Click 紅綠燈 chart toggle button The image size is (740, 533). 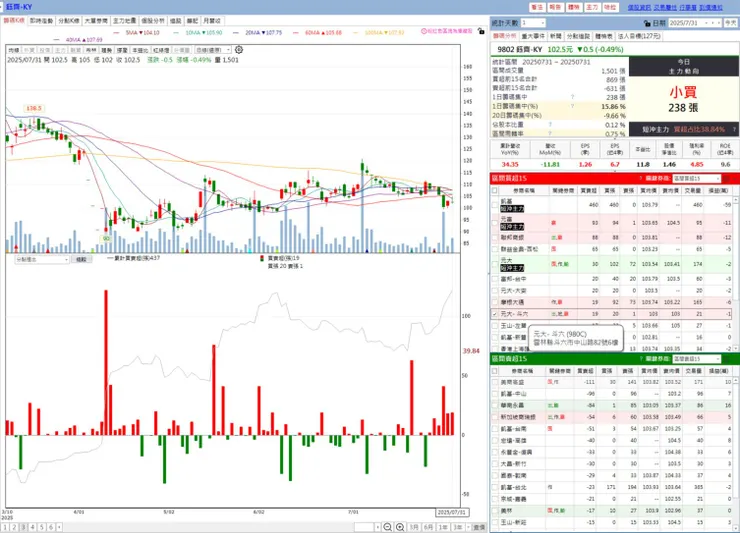160,50
